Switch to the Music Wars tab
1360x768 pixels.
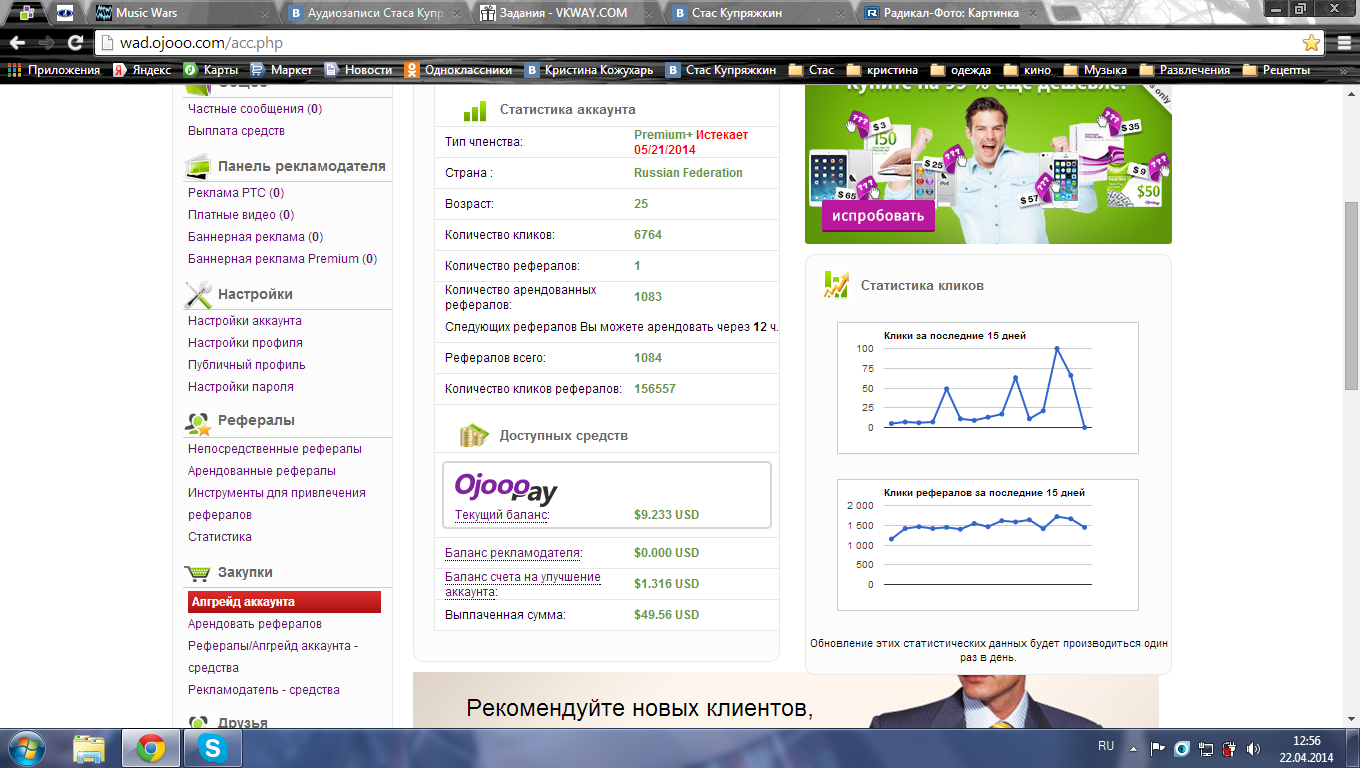pos(180,14)
